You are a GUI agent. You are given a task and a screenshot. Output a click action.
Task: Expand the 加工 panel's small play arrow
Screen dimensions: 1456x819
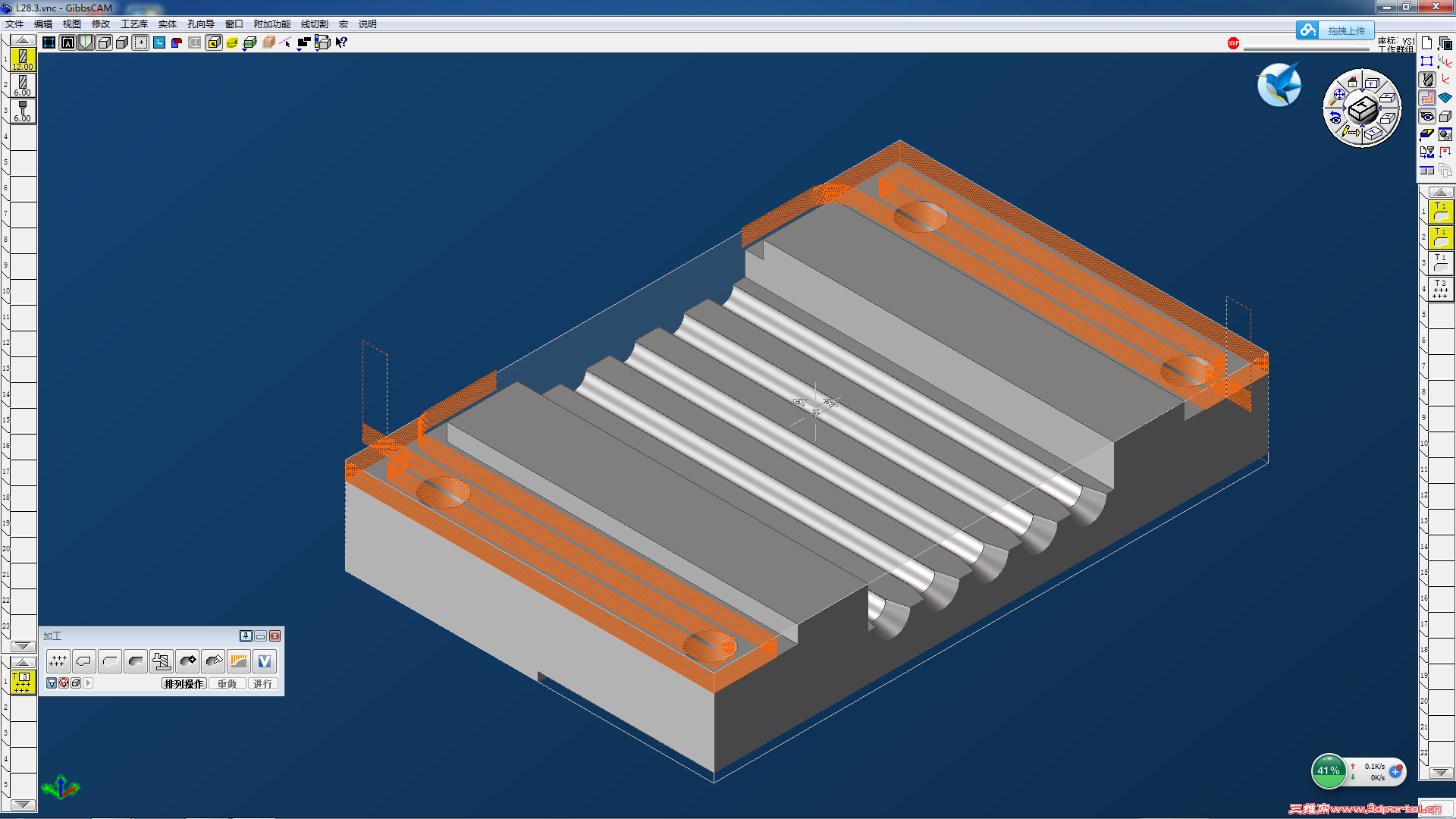click(x=88, y=683)
